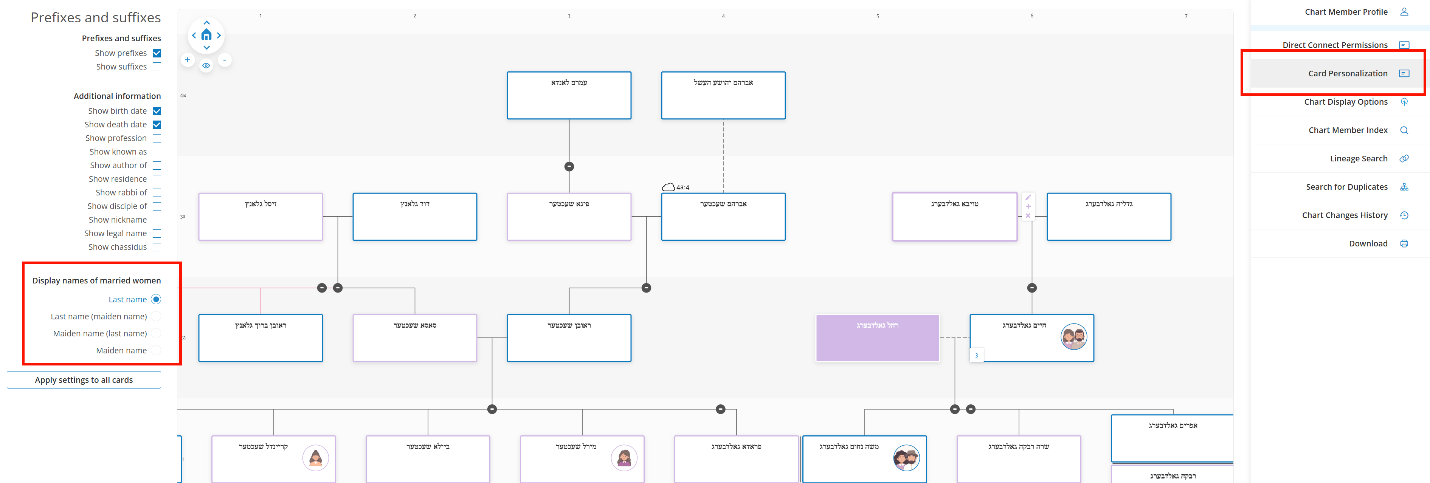Image resolution: width=1430 pixels, height=483 pixels.
Task: Collapse node above פראדא גאלדבערג card
Action: (721, 409)
